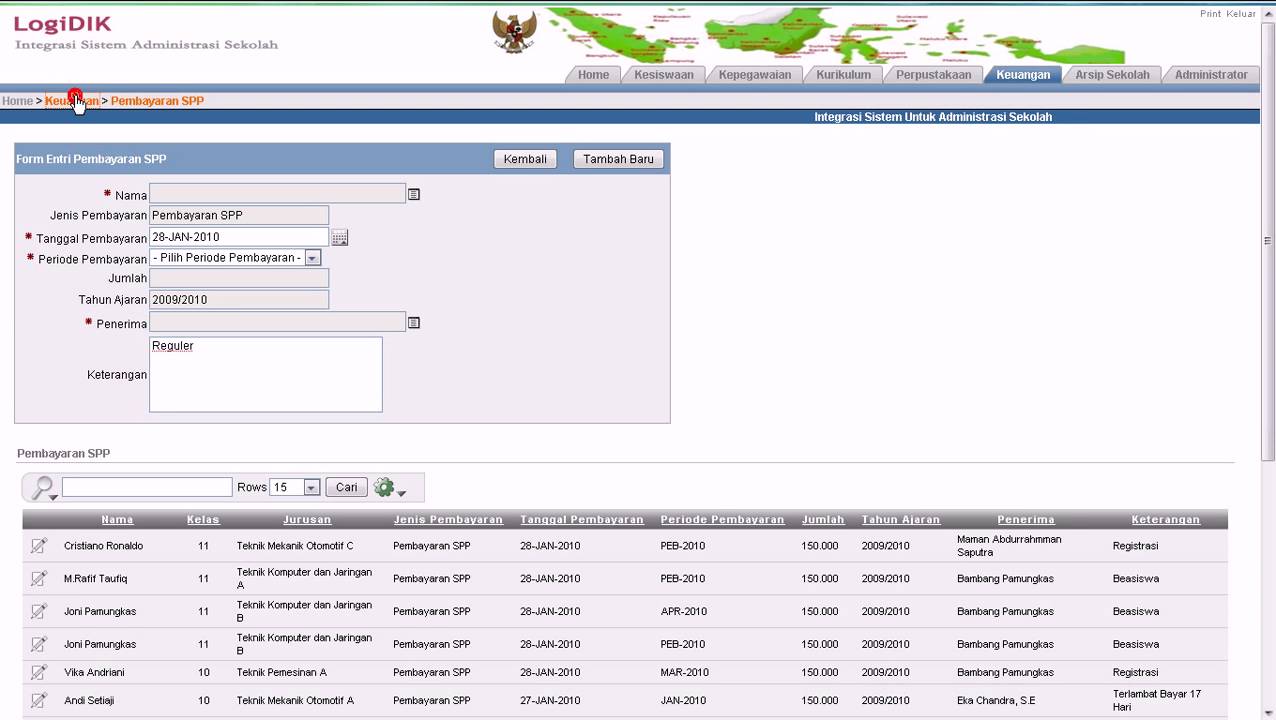Open the gear actions menu
Screen dimensions: 1276x720
389,488
